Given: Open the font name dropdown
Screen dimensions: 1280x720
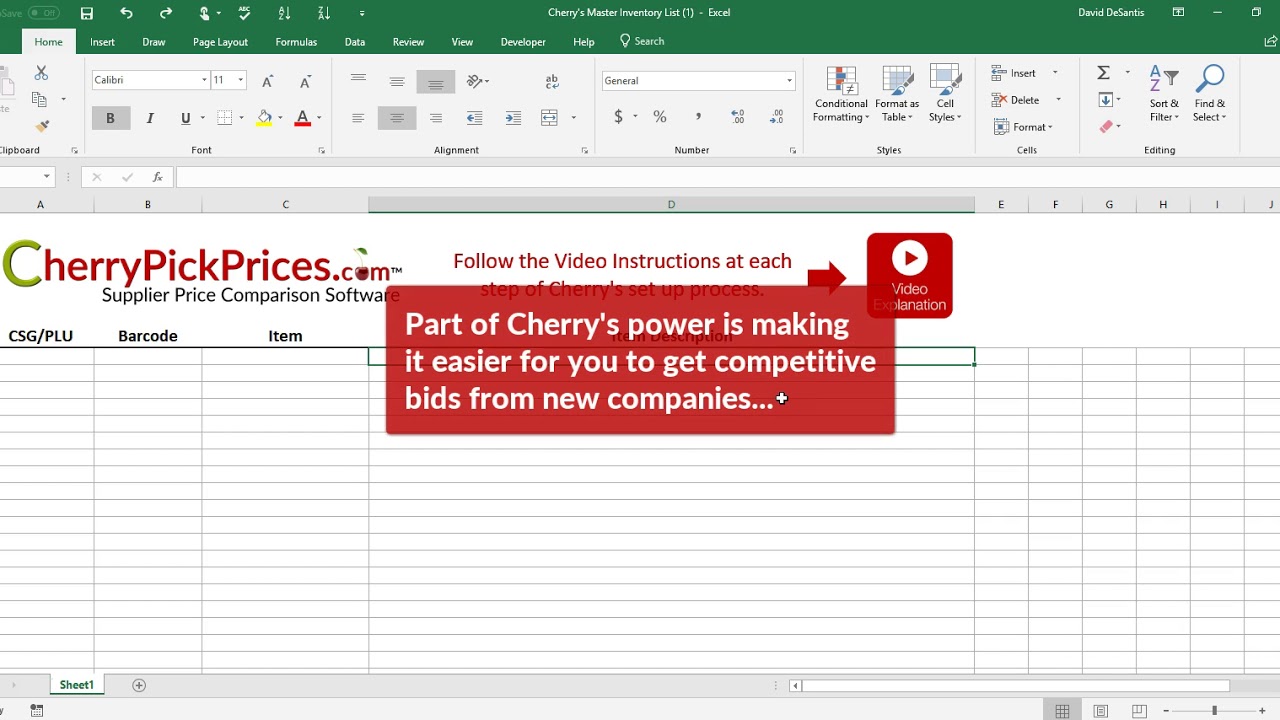Looking at the screenshot, I should pos(204,80).
